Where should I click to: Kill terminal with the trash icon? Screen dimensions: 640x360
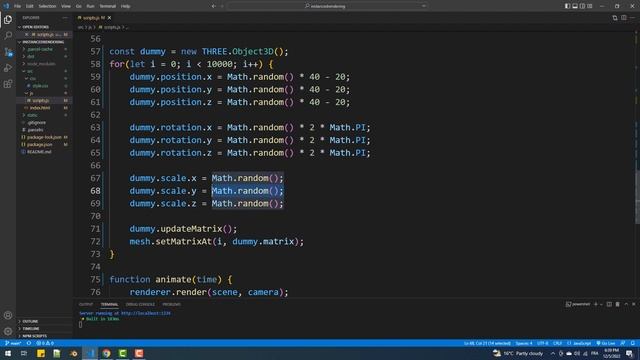click(618, 304)
